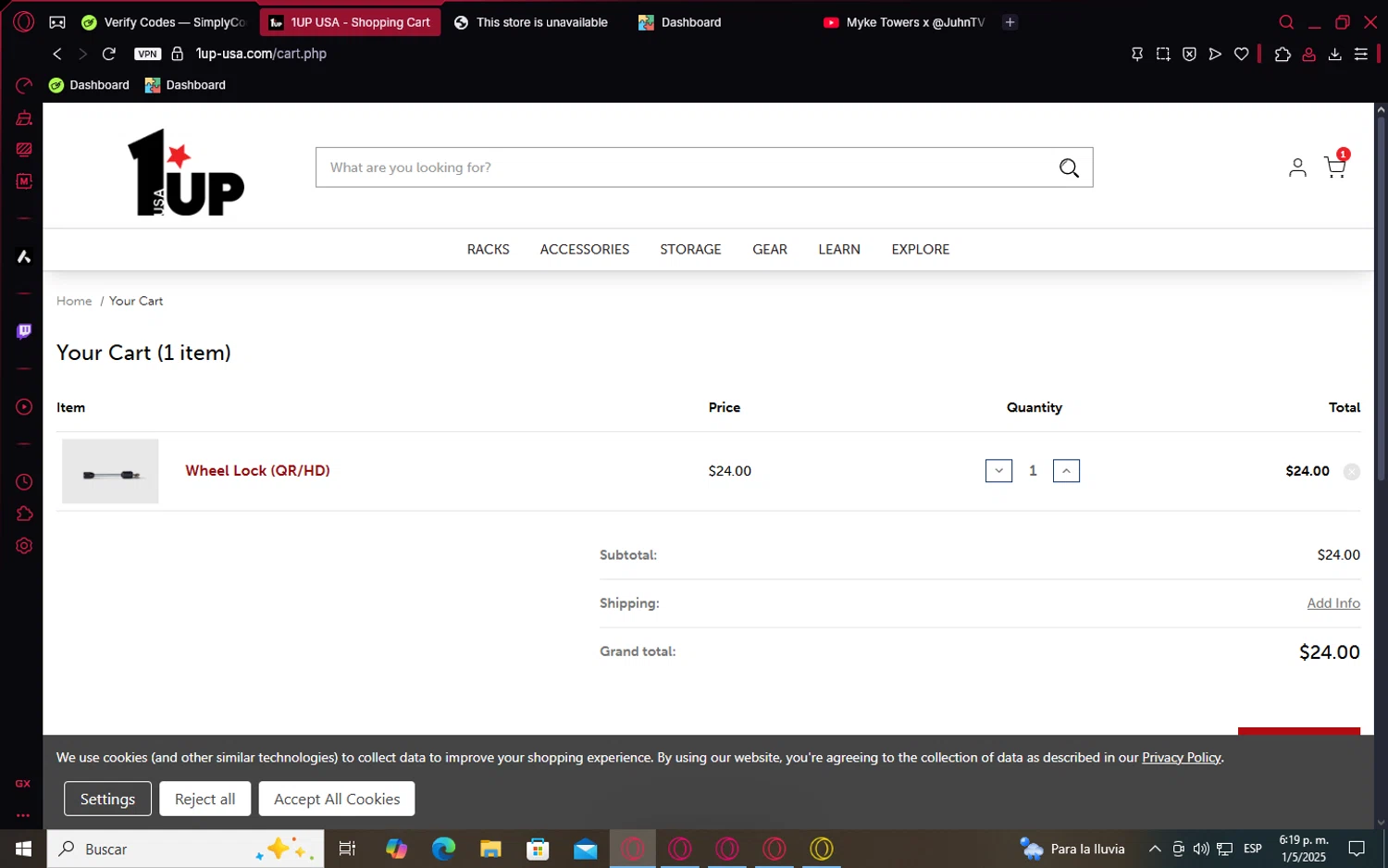Open the EXPLORE menu

coord(921,250)
